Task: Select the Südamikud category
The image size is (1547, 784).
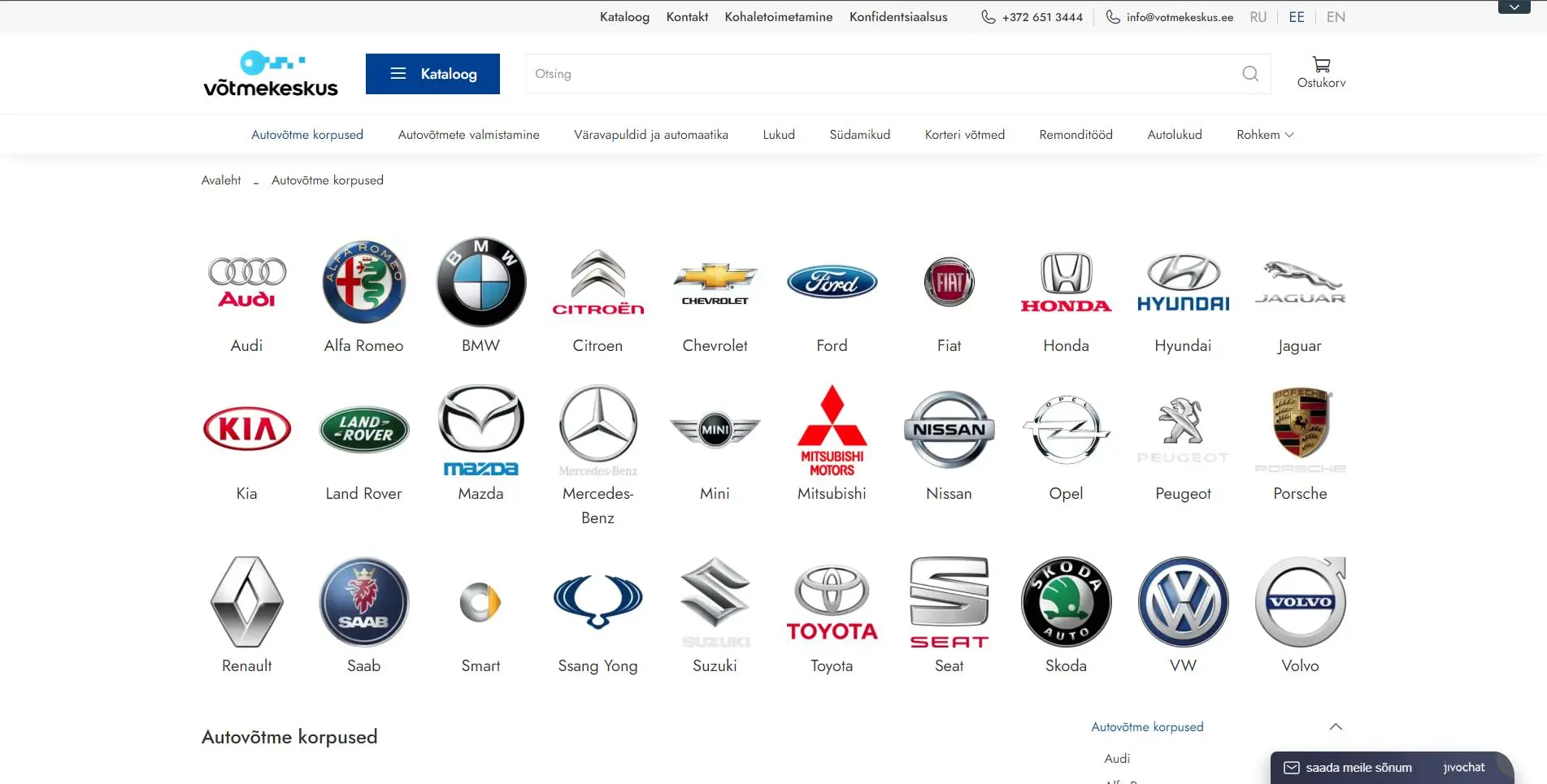Action: [860, 135]
